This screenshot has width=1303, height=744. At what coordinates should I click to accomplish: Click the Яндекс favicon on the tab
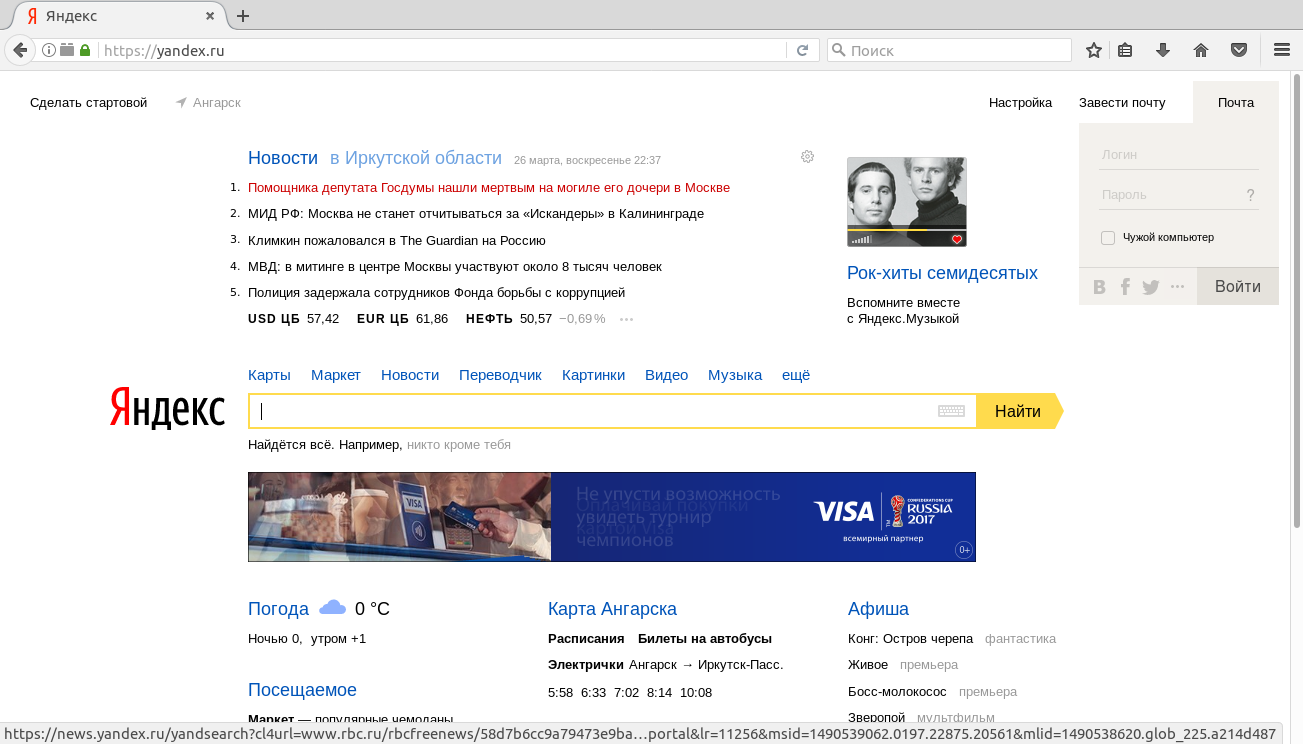[33, 16]
